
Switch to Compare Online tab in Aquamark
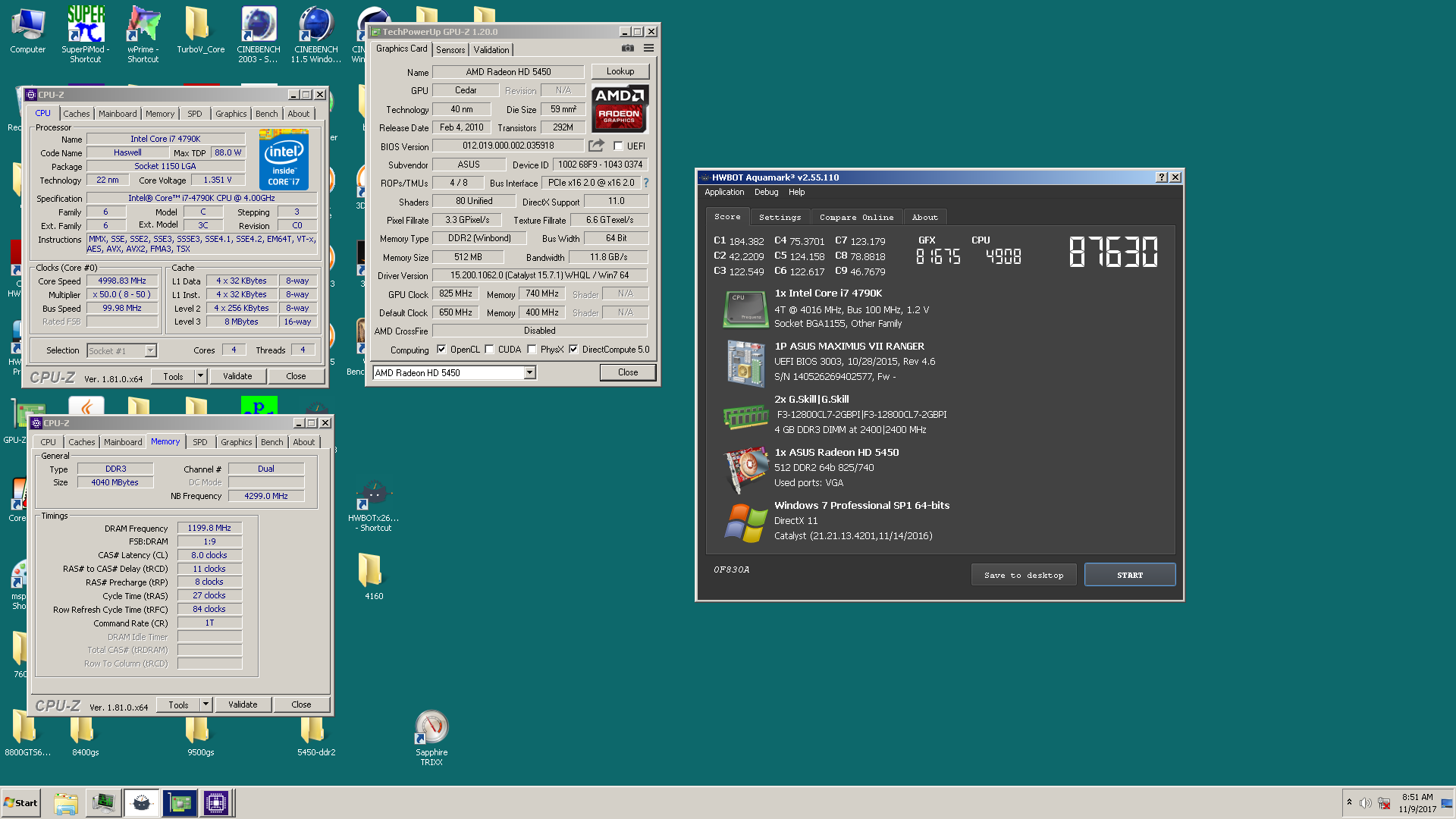point(856,217)
